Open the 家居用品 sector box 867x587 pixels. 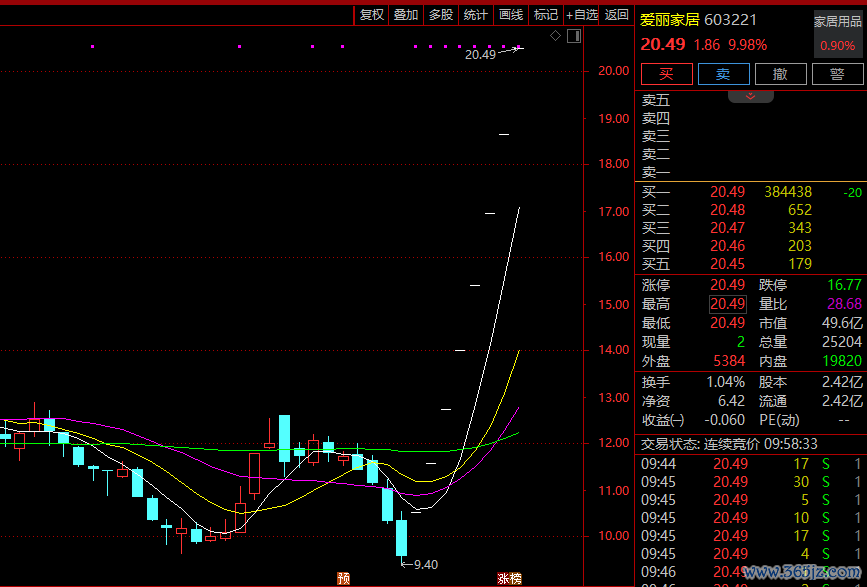838,34
